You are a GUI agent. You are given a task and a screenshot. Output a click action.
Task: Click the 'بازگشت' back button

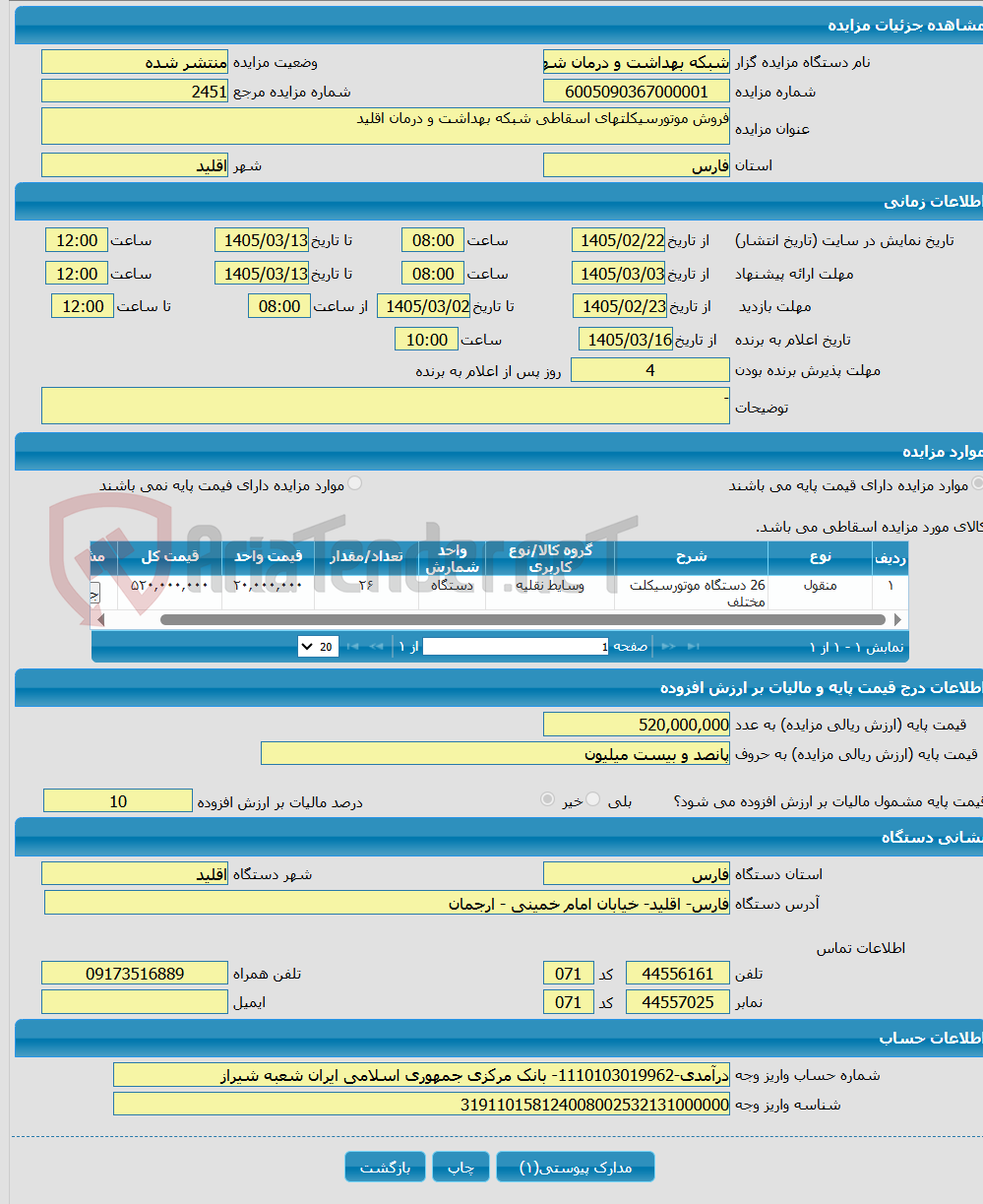point(385,1168)
